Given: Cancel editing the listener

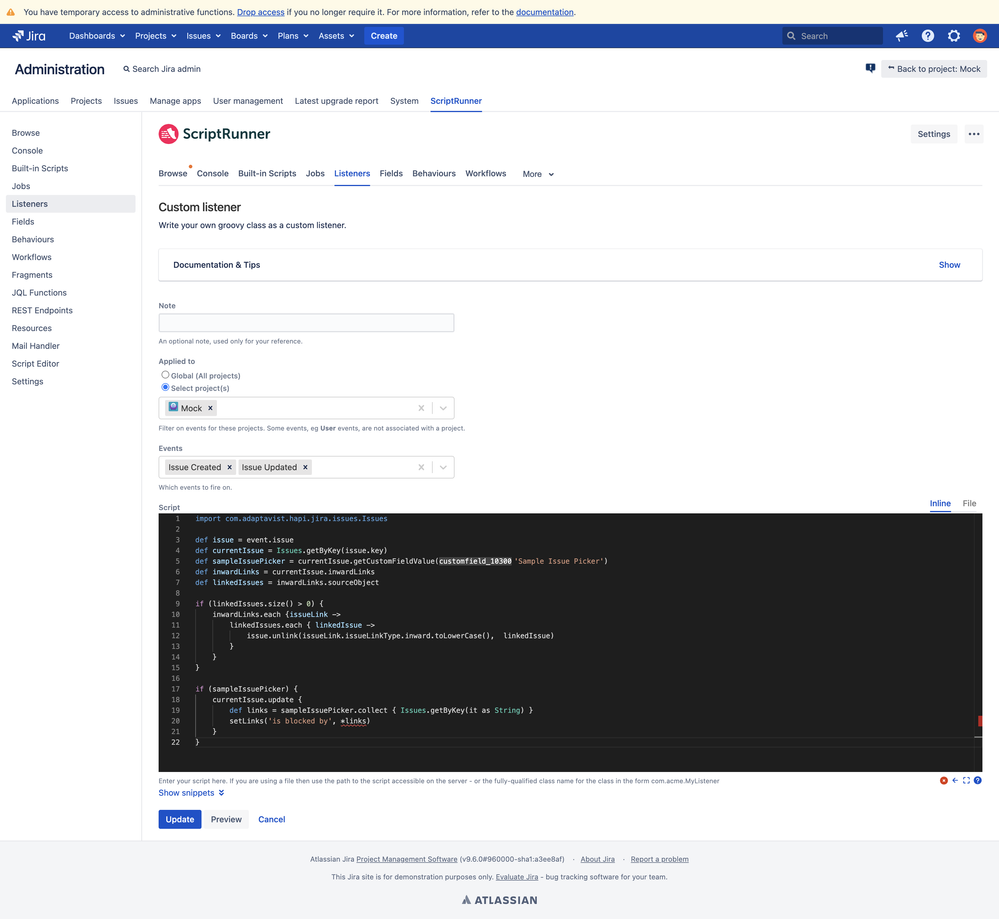Looking at the screenshot, I should [271, 820].
